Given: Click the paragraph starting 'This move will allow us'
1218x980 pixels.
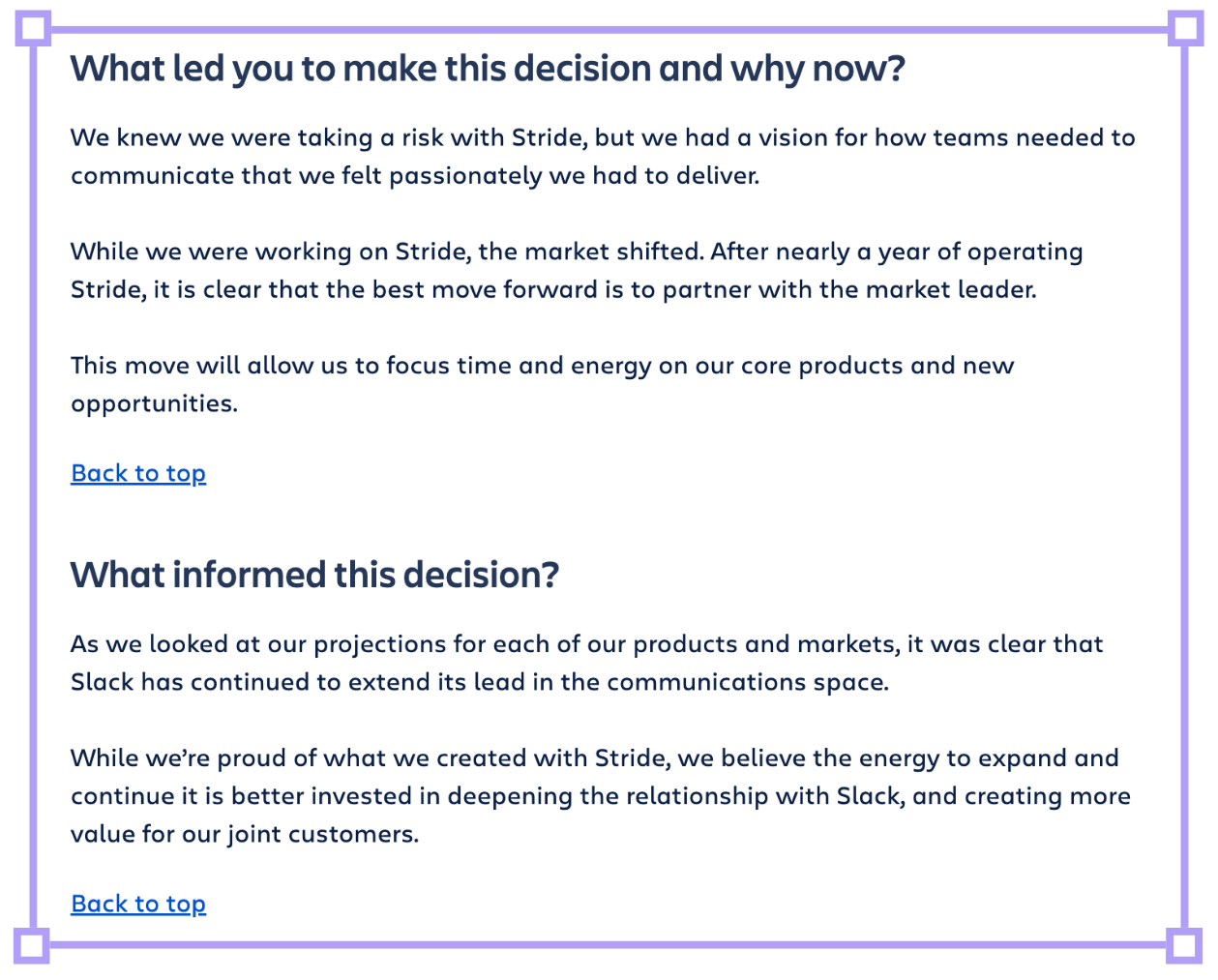Looking at the screenshot, I should coord(542,384).
